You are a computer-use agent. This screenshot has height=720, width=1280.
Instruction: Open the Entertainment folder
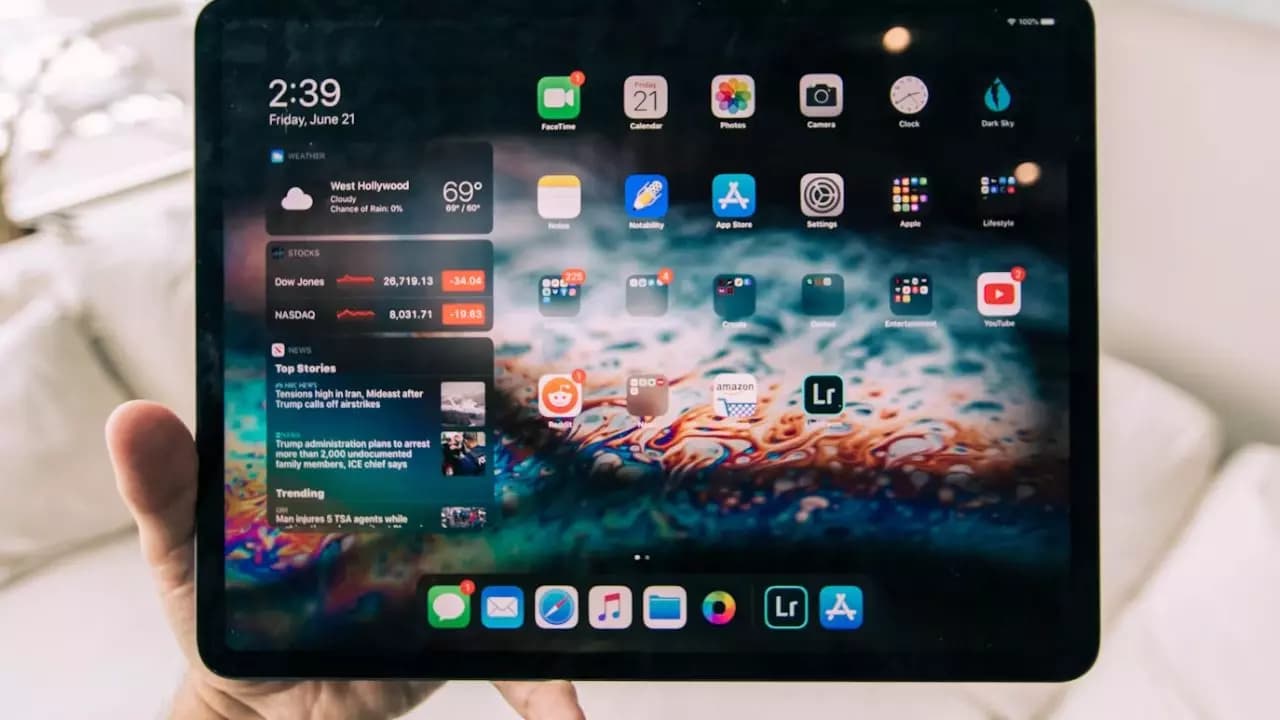[911, 294]
